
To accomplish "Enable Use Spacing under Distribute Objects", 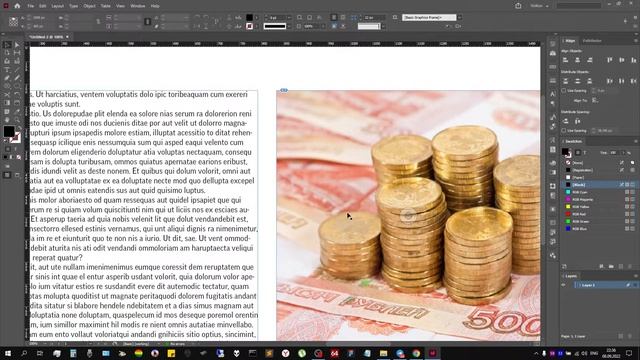I will [x=564, y=91].
